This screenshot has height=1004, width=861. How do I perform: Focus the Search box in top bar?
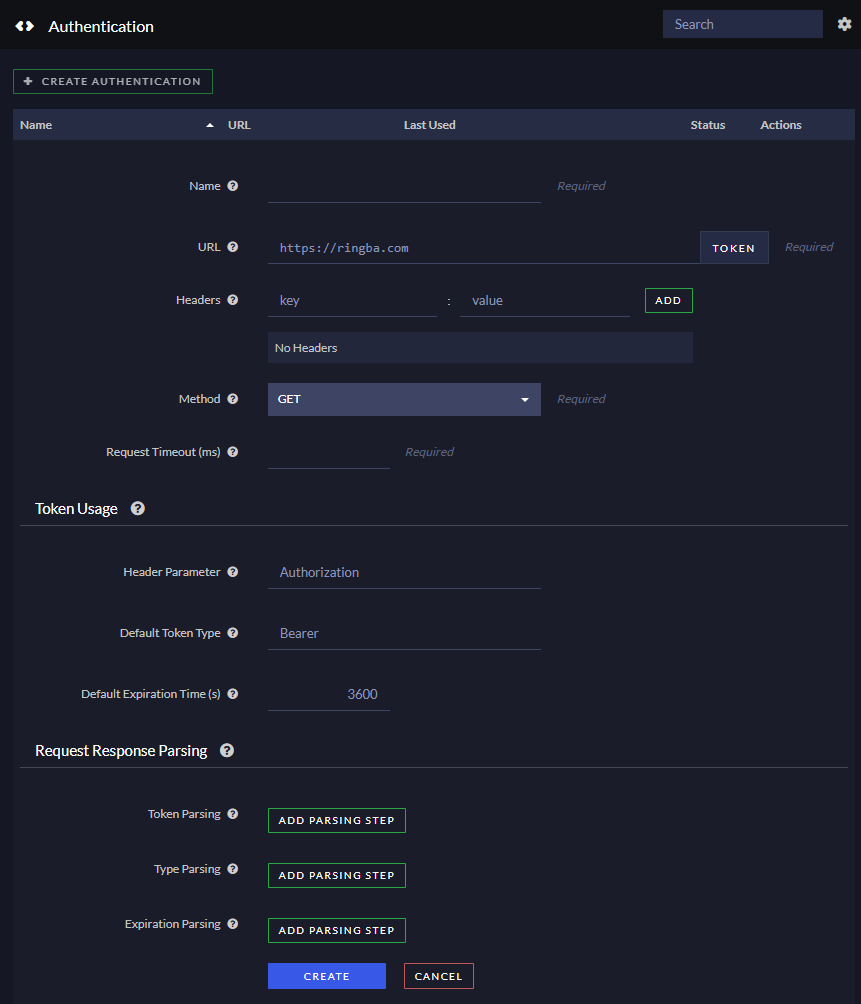point(743,24)
